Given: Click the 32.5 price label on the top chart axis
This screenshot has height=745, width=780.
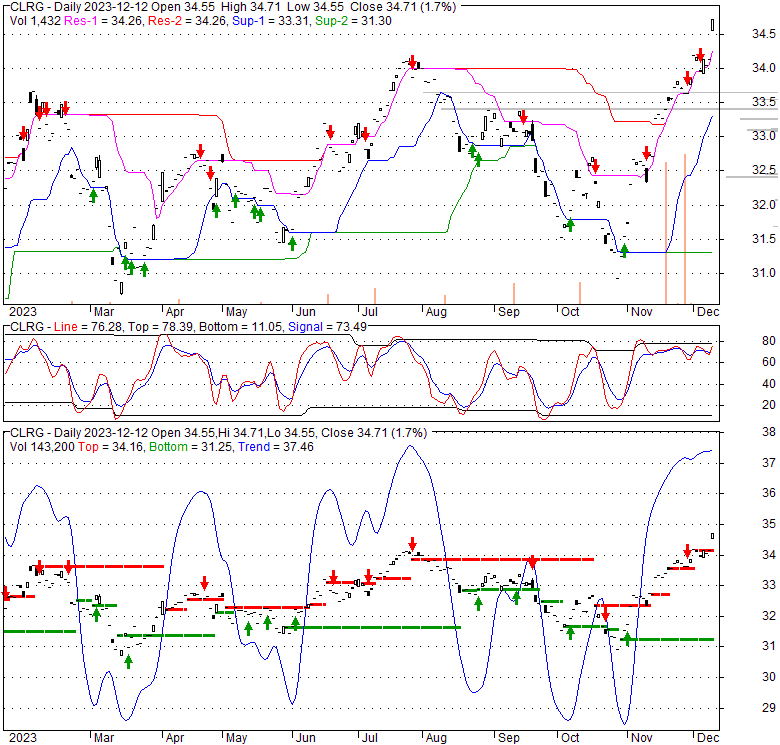Looking at the screenshot, I should point(764,170).
